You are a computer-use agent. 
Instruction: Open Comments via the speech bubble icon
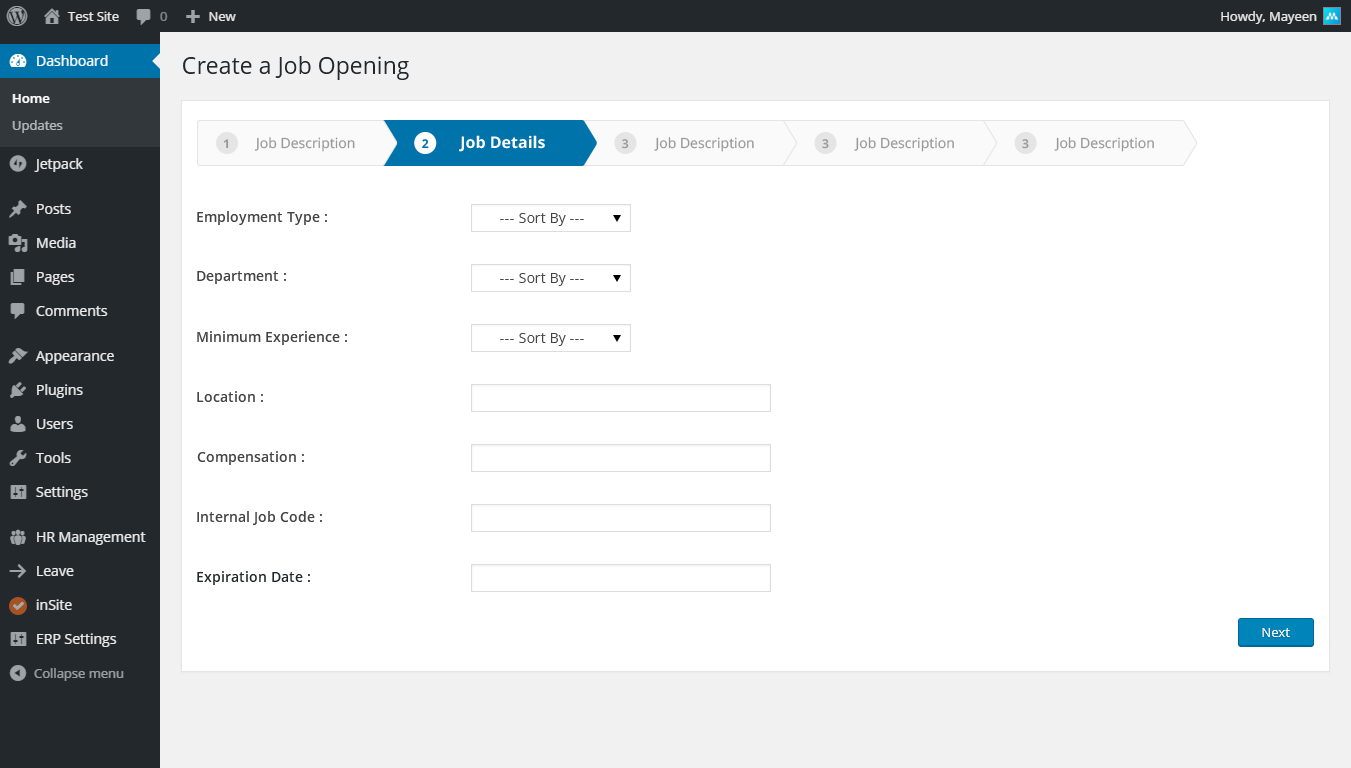pos(17,310)
